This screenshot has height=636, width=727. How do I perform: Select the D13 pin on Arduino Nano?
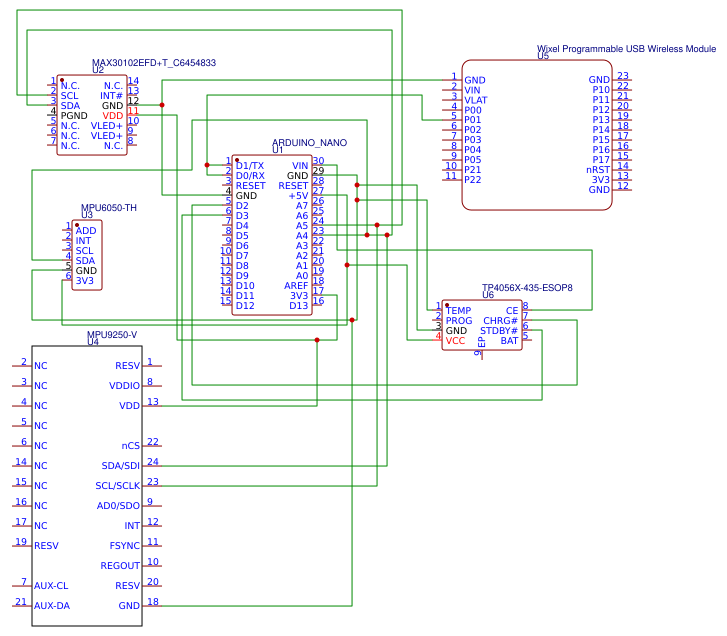point(299,305)
